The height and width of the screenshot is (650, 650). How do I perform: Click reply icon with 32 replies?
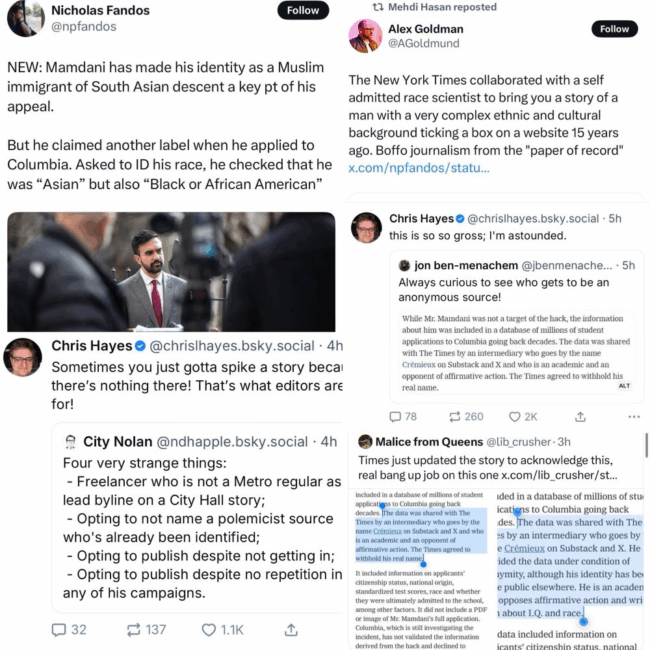pos(59,630)
